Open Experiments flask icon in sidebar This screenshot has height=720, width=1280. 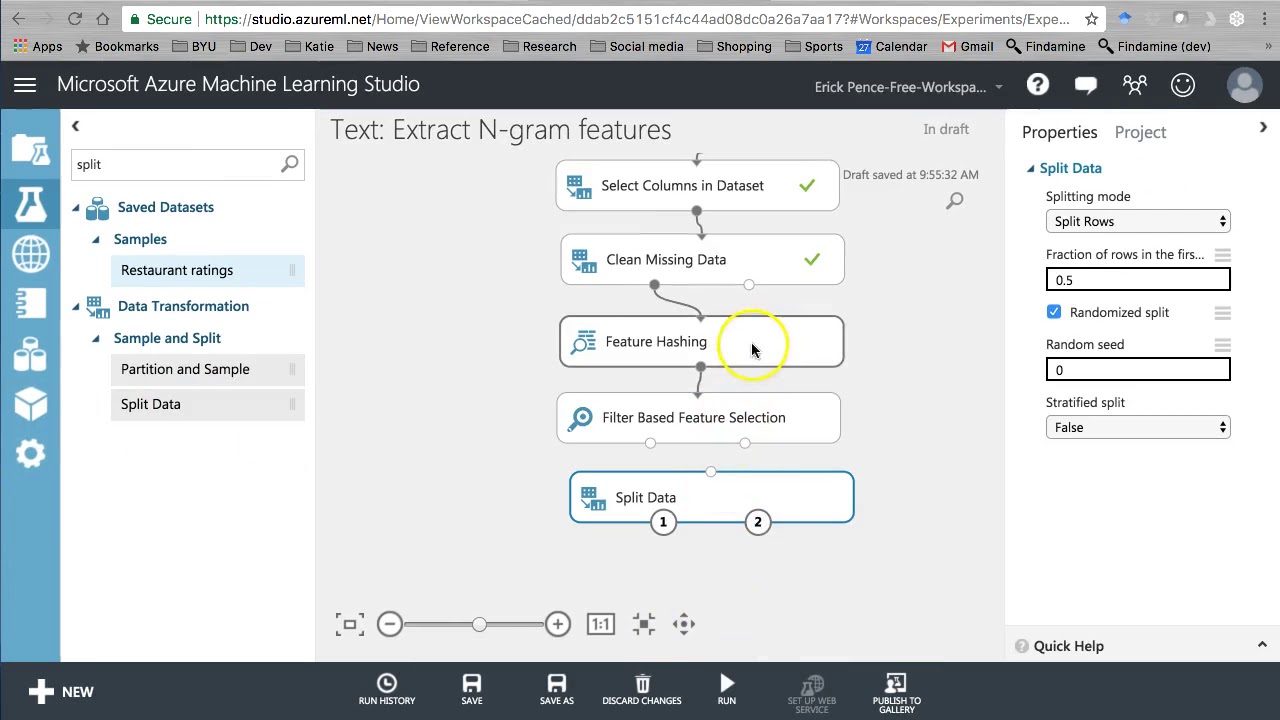click(x=30, y=203)
